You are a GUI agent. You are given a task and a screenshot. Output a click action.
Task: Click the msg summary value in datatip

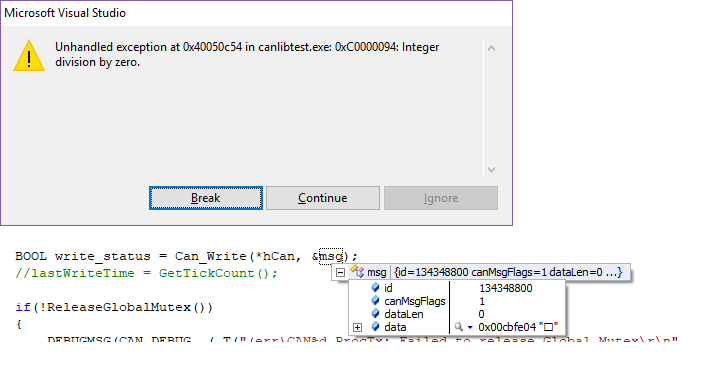(508, 272)
